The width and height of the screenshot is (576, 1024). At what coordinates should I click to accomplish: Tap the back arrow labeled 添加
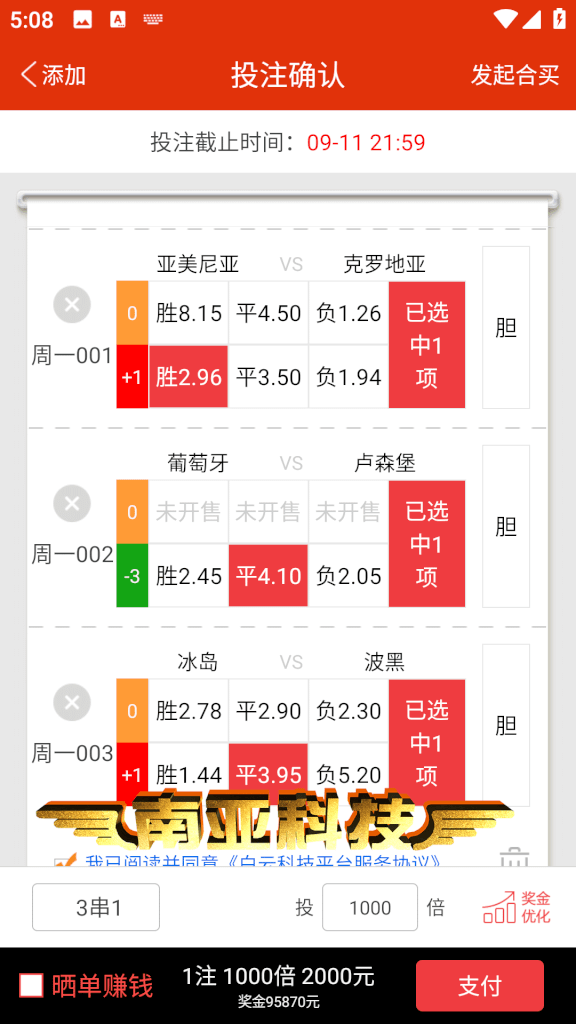53,75
